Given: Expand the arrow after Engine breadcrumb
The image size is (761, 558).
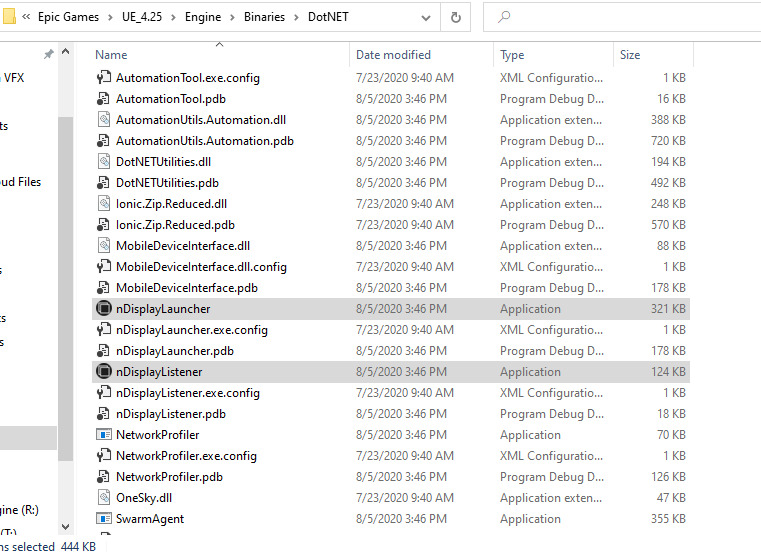Looking at the screenshot, I should 232,17.
